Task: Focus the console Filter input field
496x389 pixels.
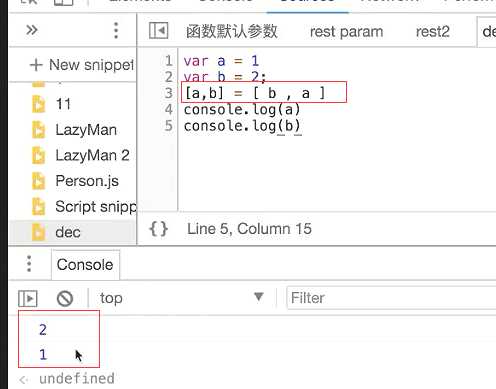Action: [x=391, y=298]
